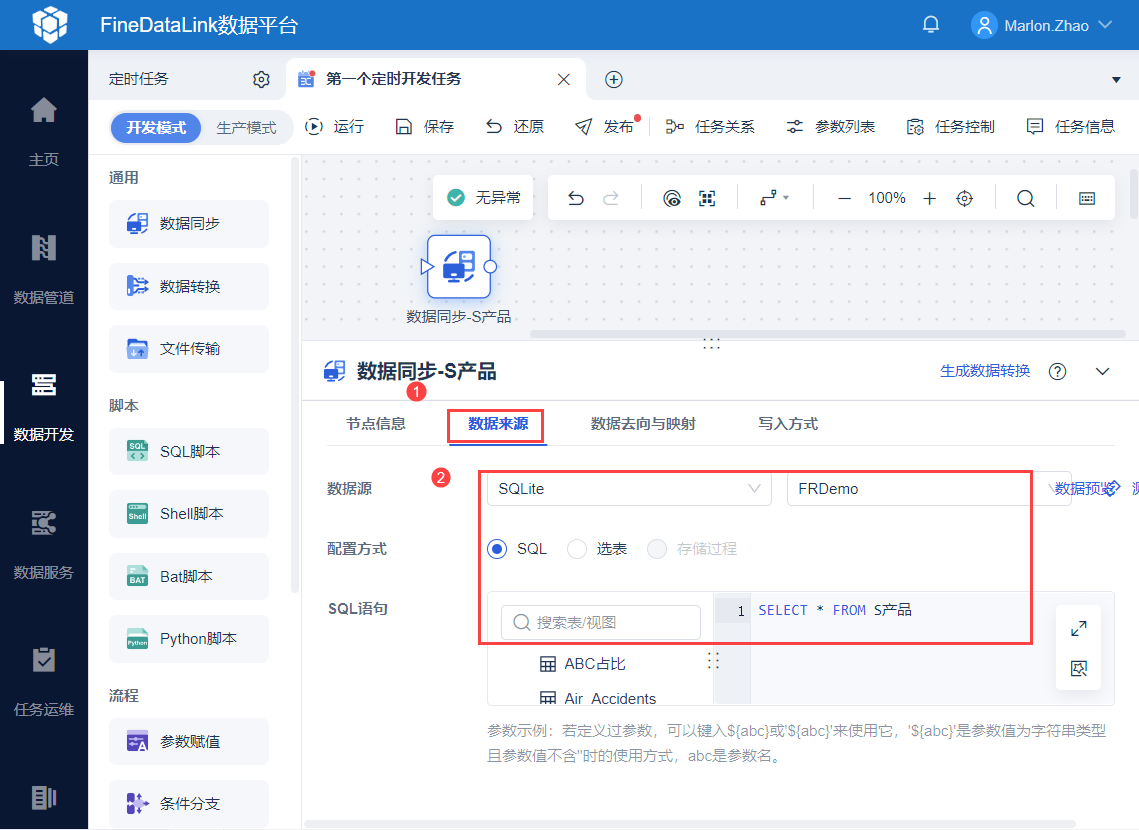This screenshot has width=1139, height=830.
Task: Open 任务关系
Action: (x=710, y=126)
